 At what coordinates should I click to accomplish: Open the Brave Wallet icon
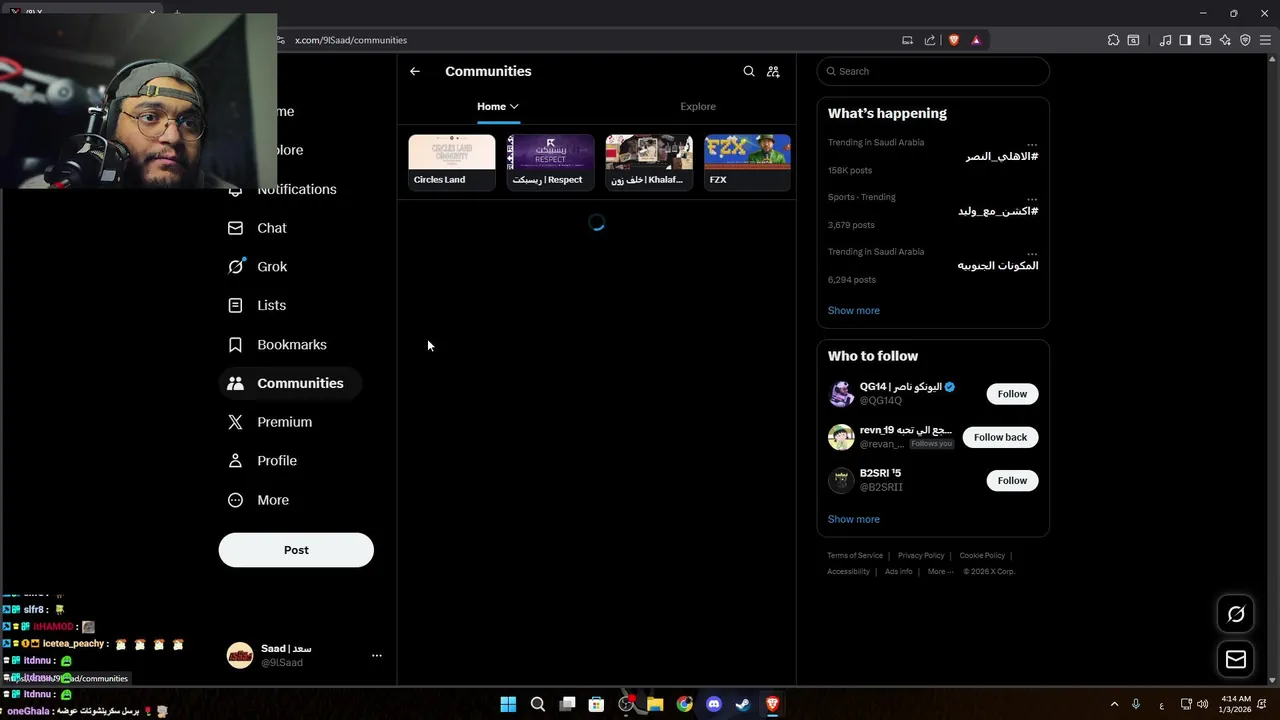pos(1205,40)
